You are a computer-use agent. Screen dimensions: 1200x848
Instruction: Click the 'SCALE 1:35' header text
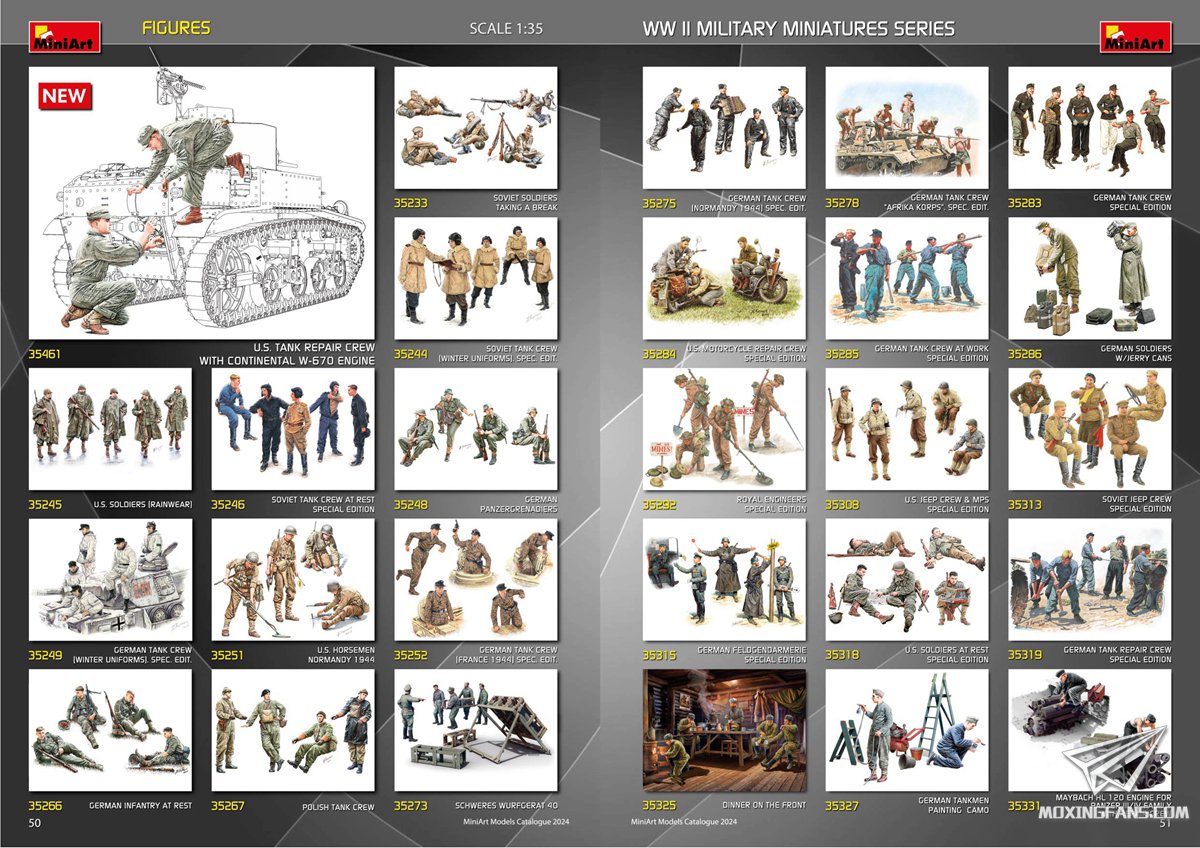(x=506, y=29)
